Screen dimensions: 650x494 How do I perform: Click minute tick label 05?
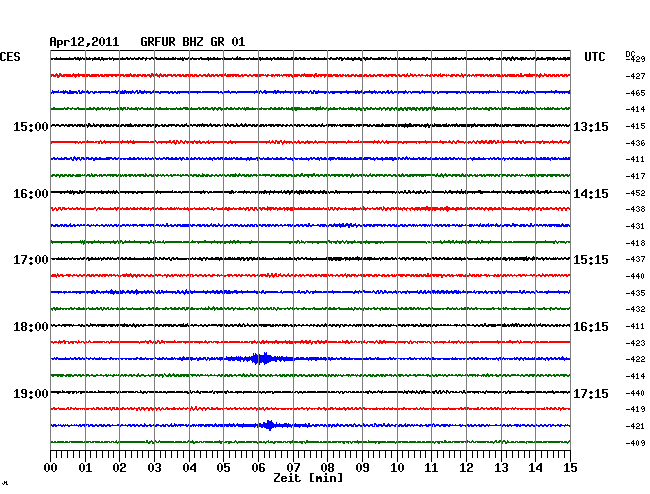coord(223,468)
